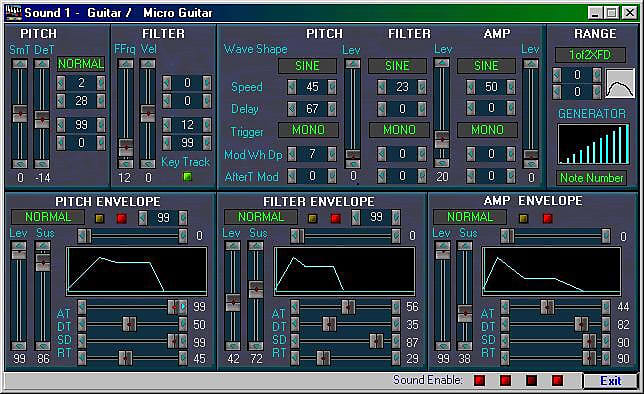Decrease the Amp LFO Speed value 50
Image resolution: width=644 pixels, height=394 pixels.
click(x=471, y=87)
